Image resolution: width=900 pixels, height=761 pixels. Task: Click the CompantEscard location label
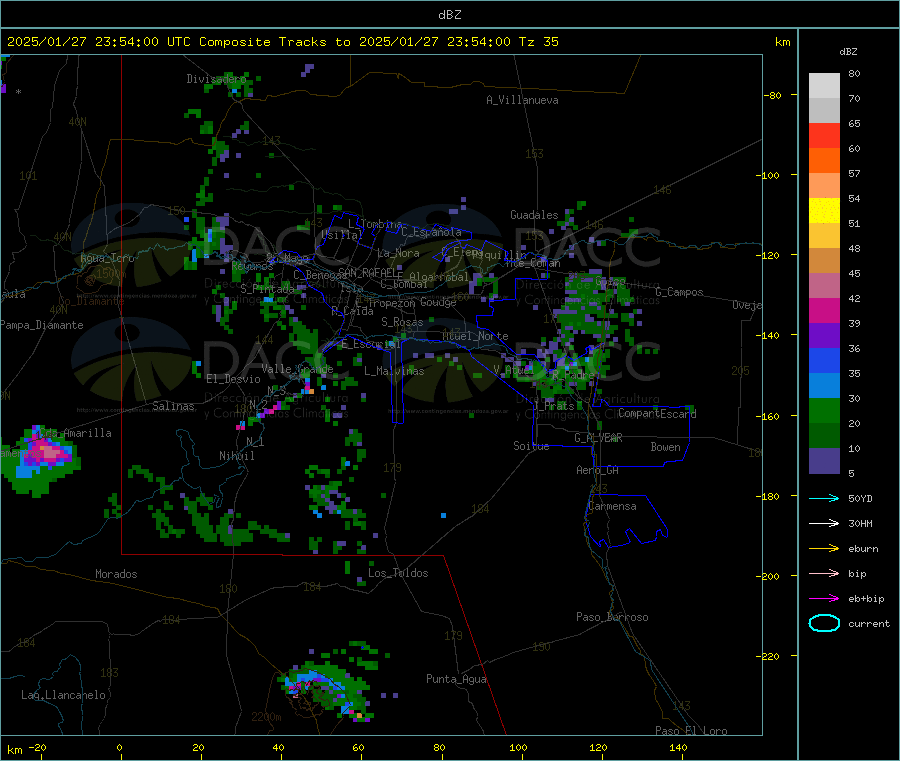click(657, 413)
